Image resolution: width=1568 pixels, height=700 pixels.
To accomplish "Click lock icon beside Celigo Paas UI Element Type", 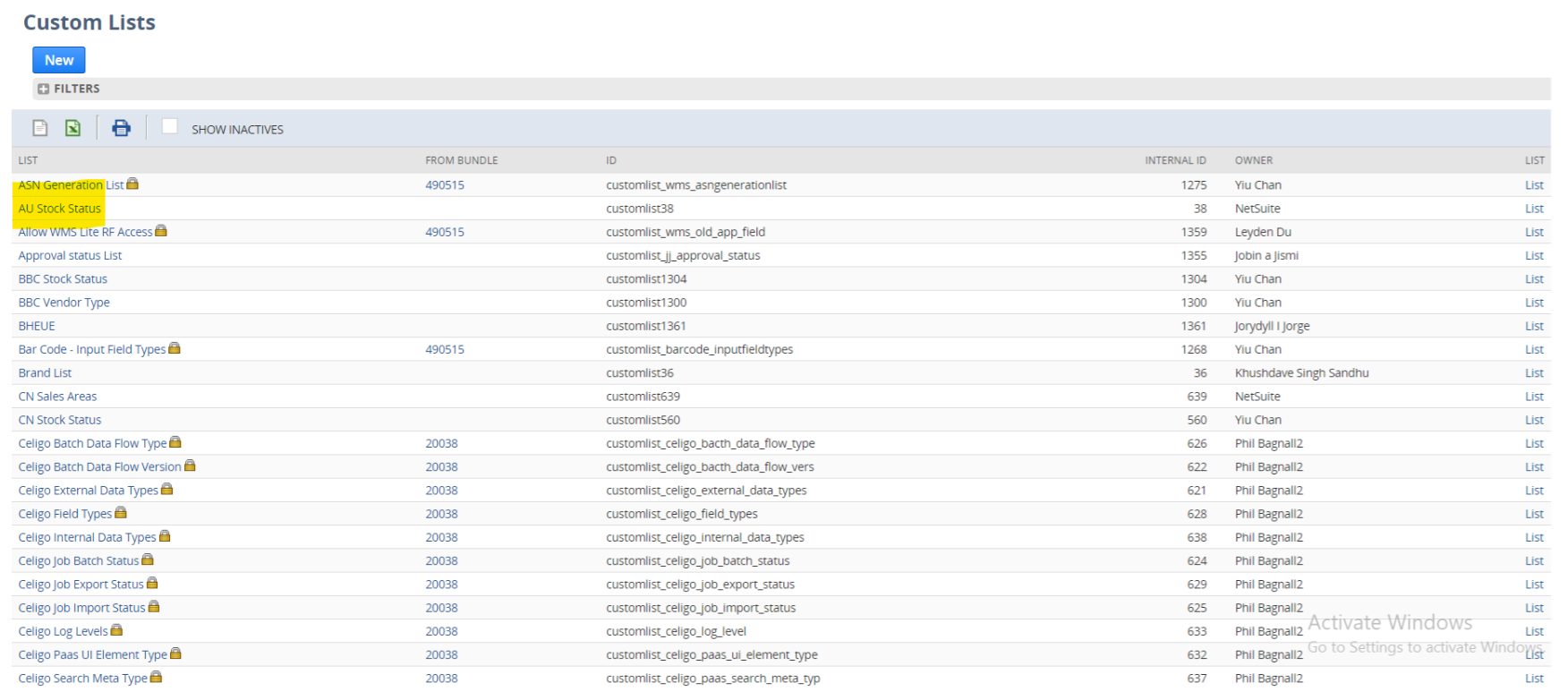I will (175, 653).
